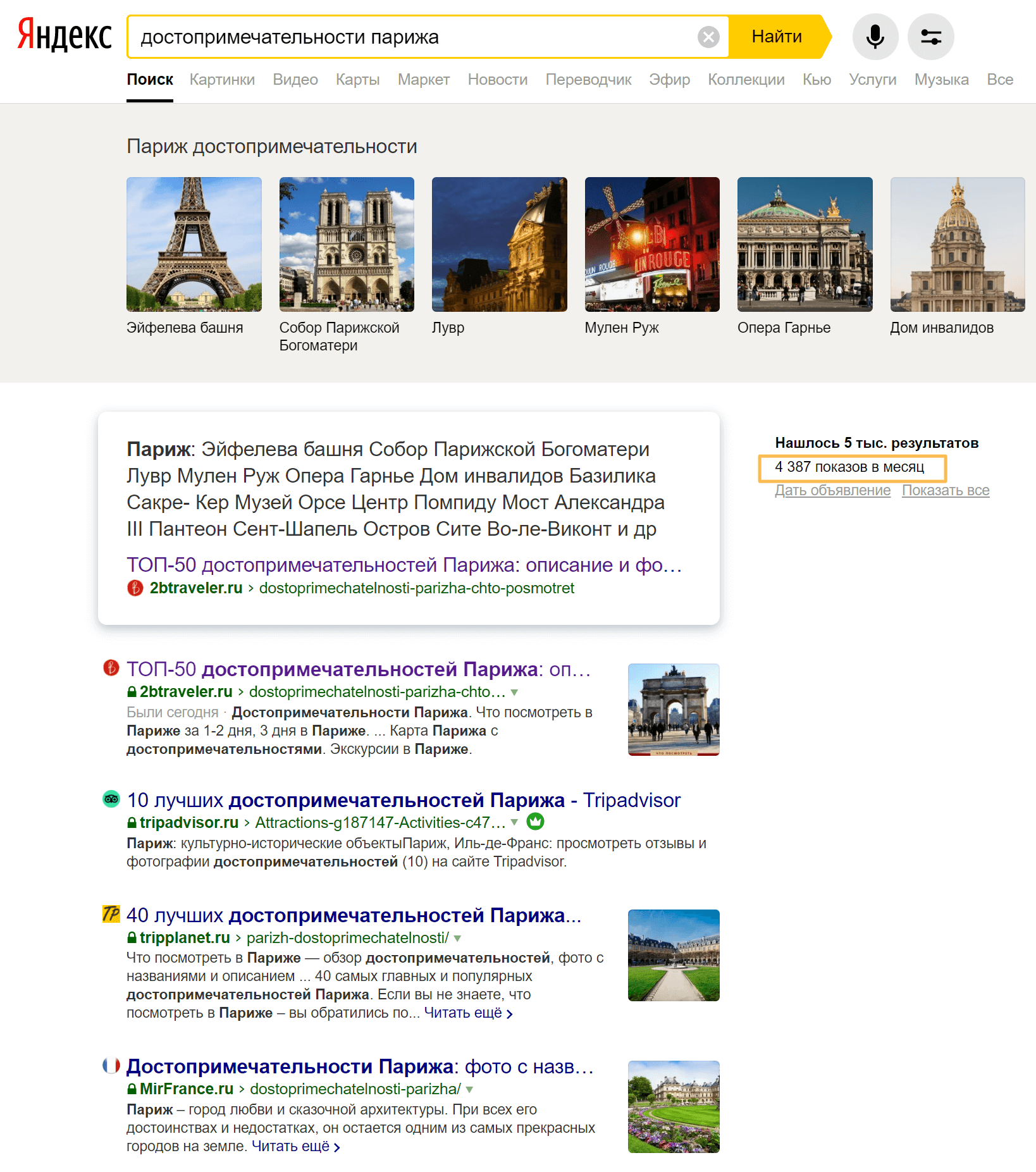1036x1172 pixels.
Task: Open the Эйфелева башня thumbnail
Action: pyautogui.click(x=194, y=244)
